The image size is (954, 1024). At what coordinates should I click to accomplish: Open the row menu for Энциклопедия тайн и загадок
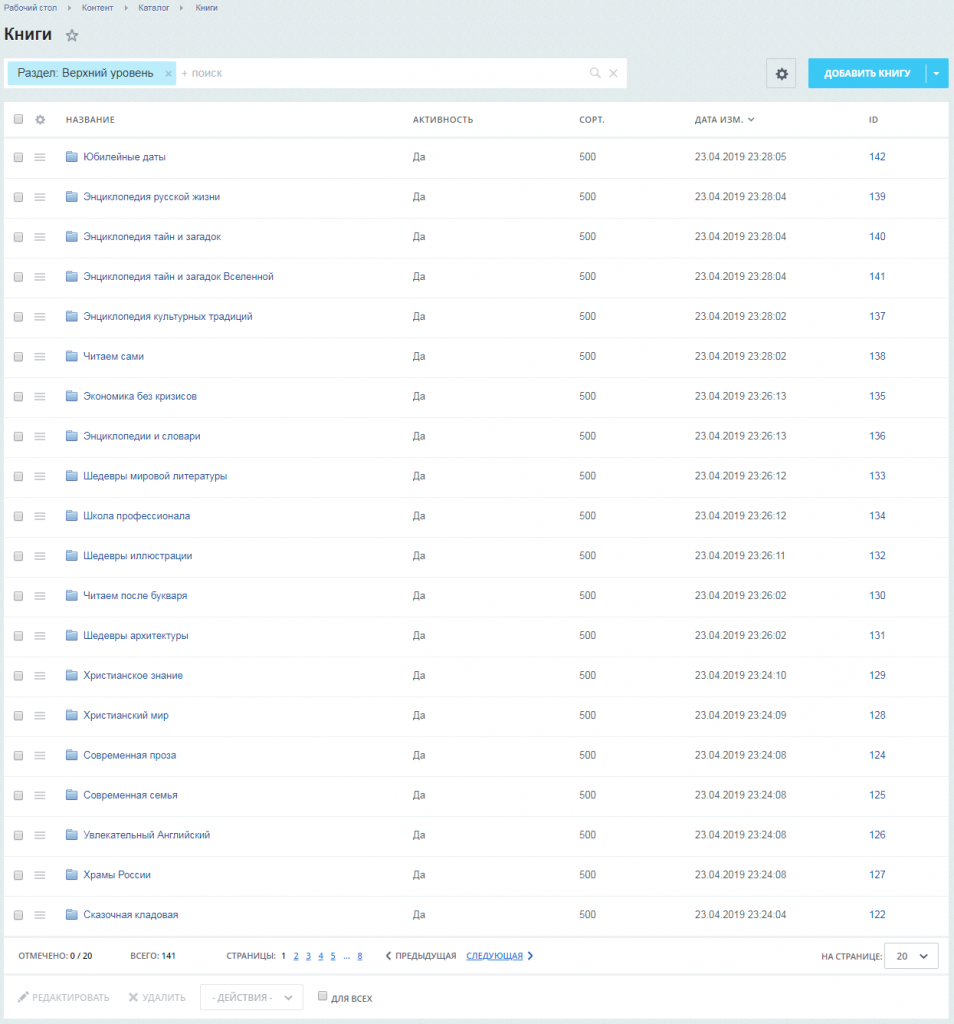click(x=40, y=237)
